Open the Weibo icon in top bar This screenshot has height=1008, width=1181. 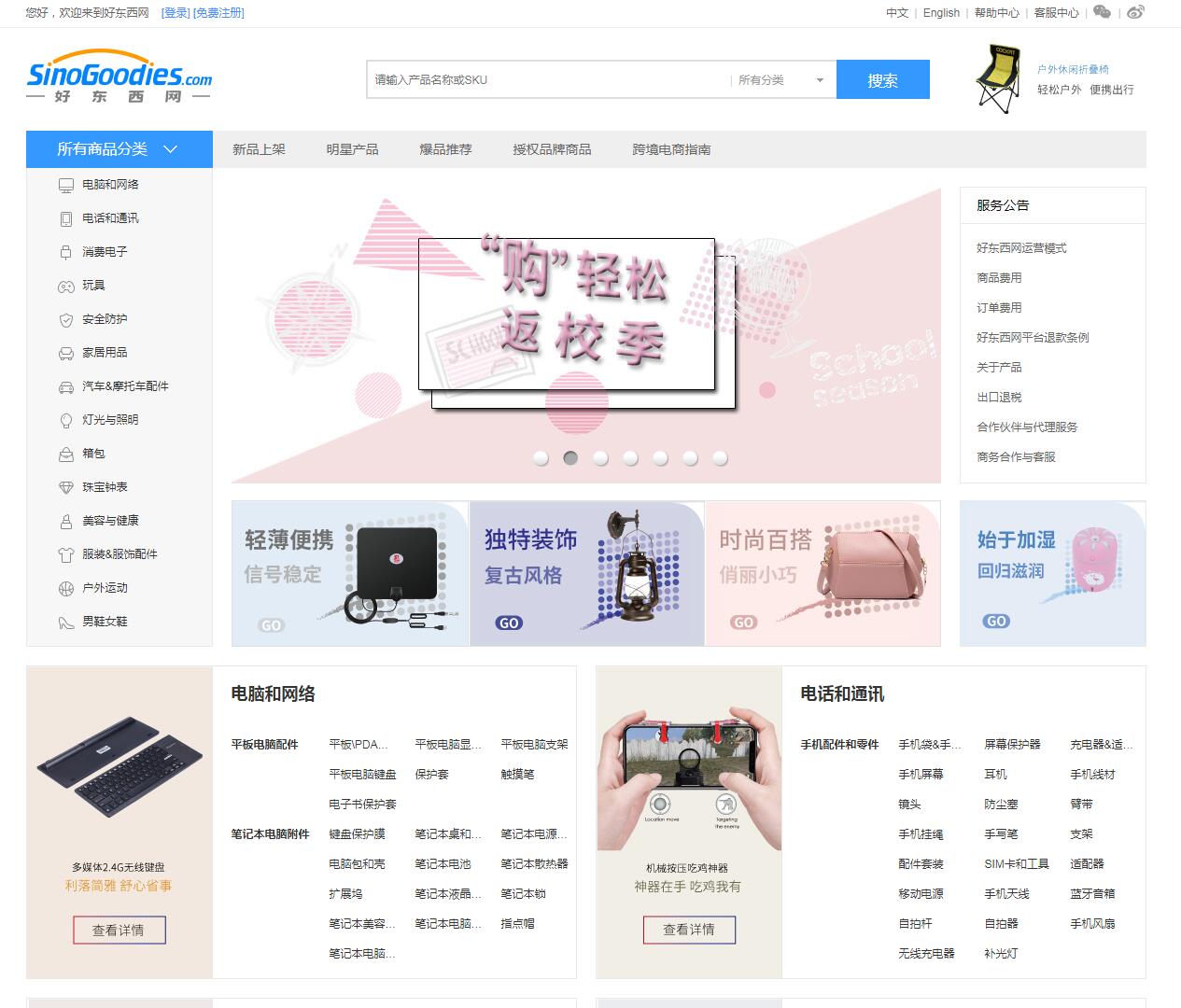pos(1135,12)
